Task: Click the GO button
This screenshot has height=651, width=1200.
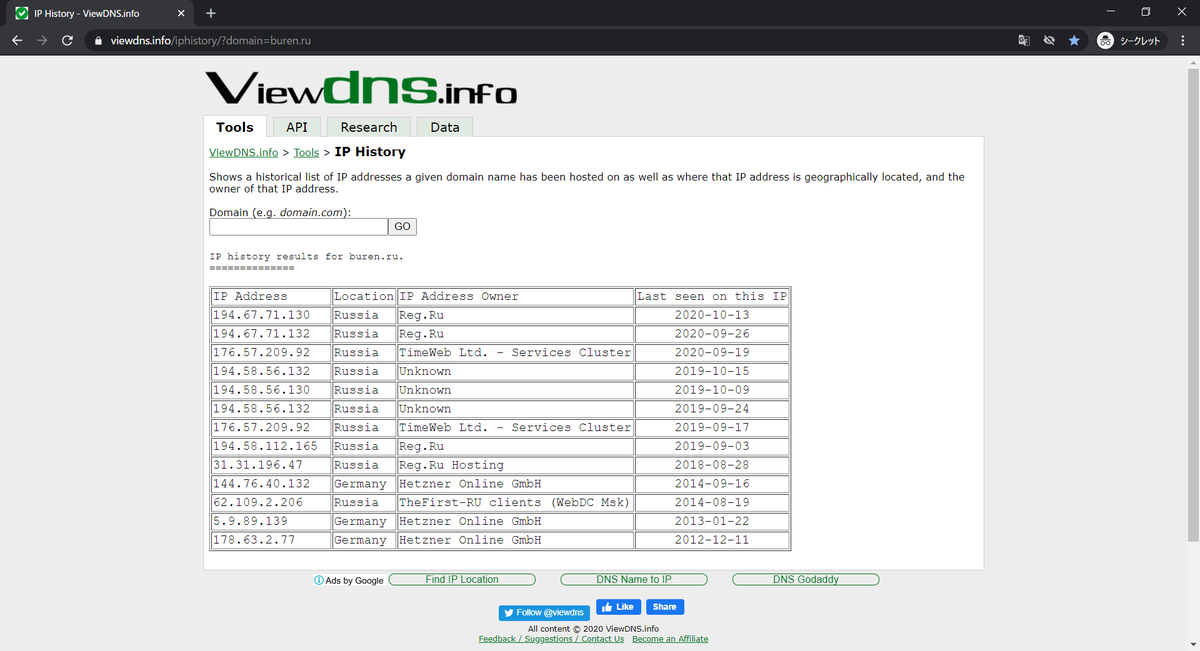Action: coord(402,227)
